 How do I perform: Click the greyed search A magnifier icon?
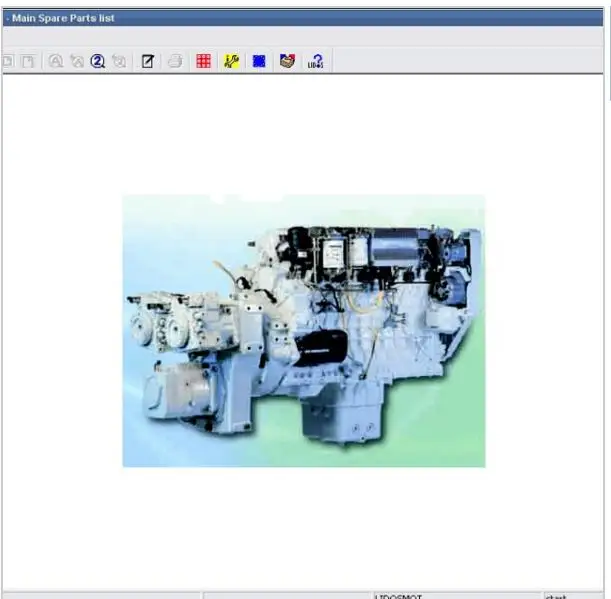tap(55, 61)
